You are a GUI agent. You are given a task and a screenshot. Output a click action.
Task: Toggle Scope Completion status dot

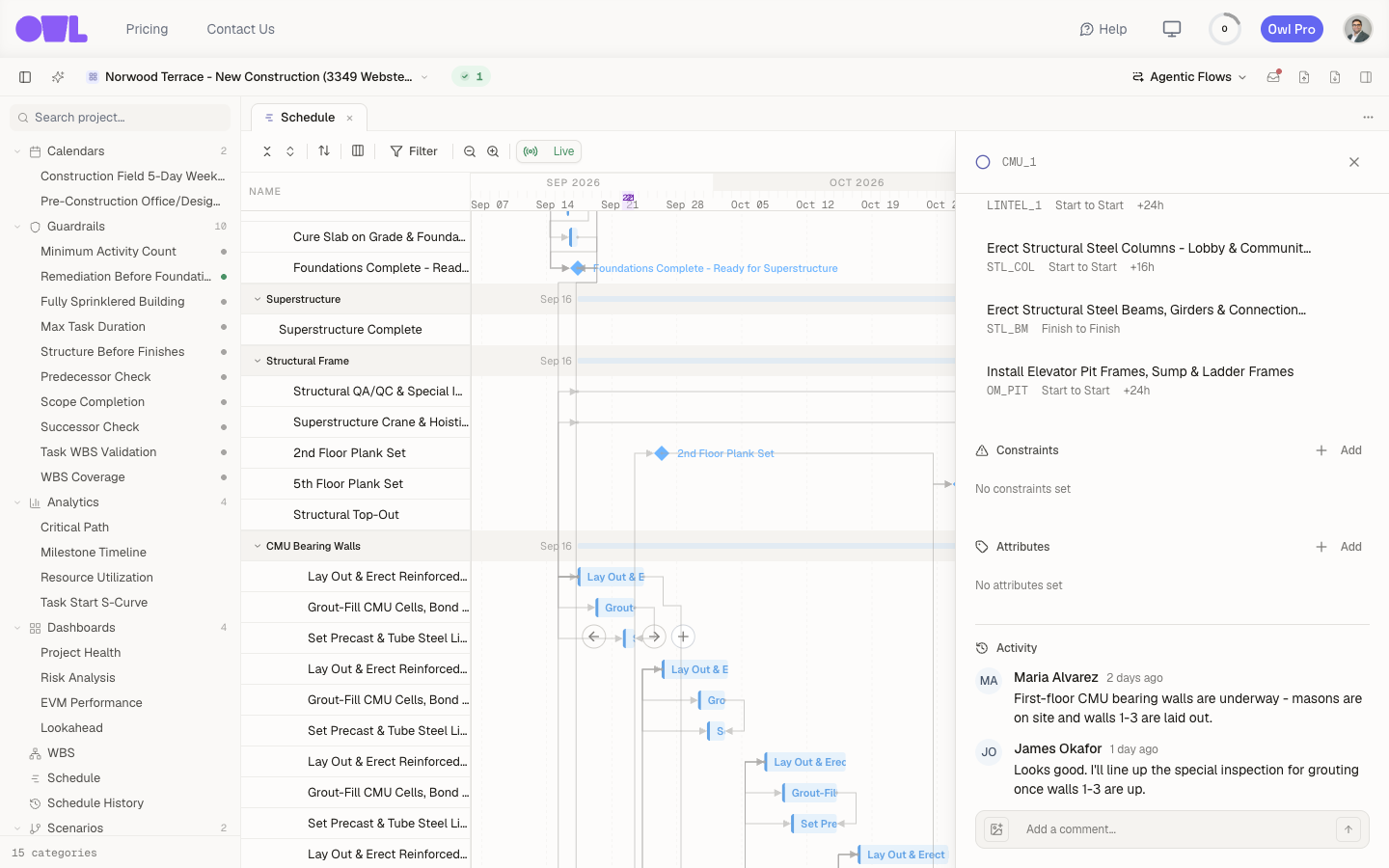tap(224, 402)
